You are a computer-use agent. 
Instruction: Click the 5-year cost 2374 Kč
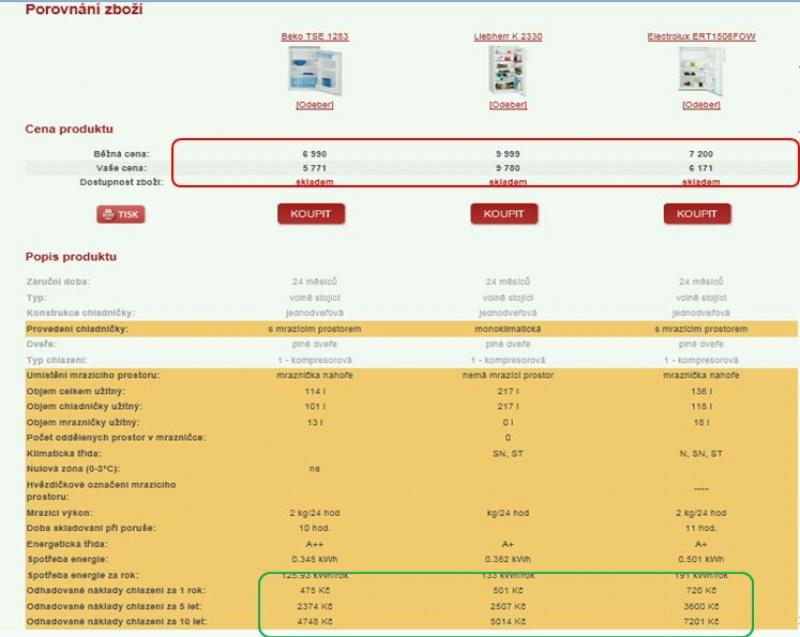pyautogui.click(x=315, y=606)
